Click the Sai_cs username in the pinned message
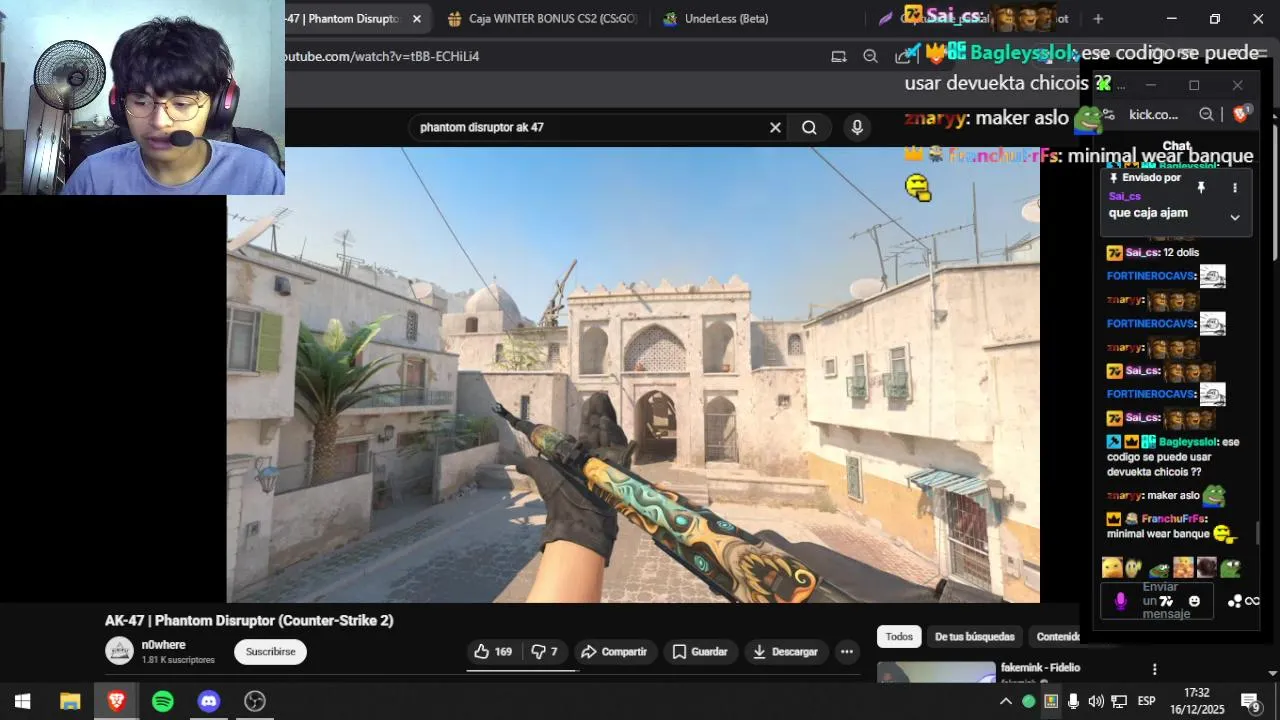 tap(1125, 196)
